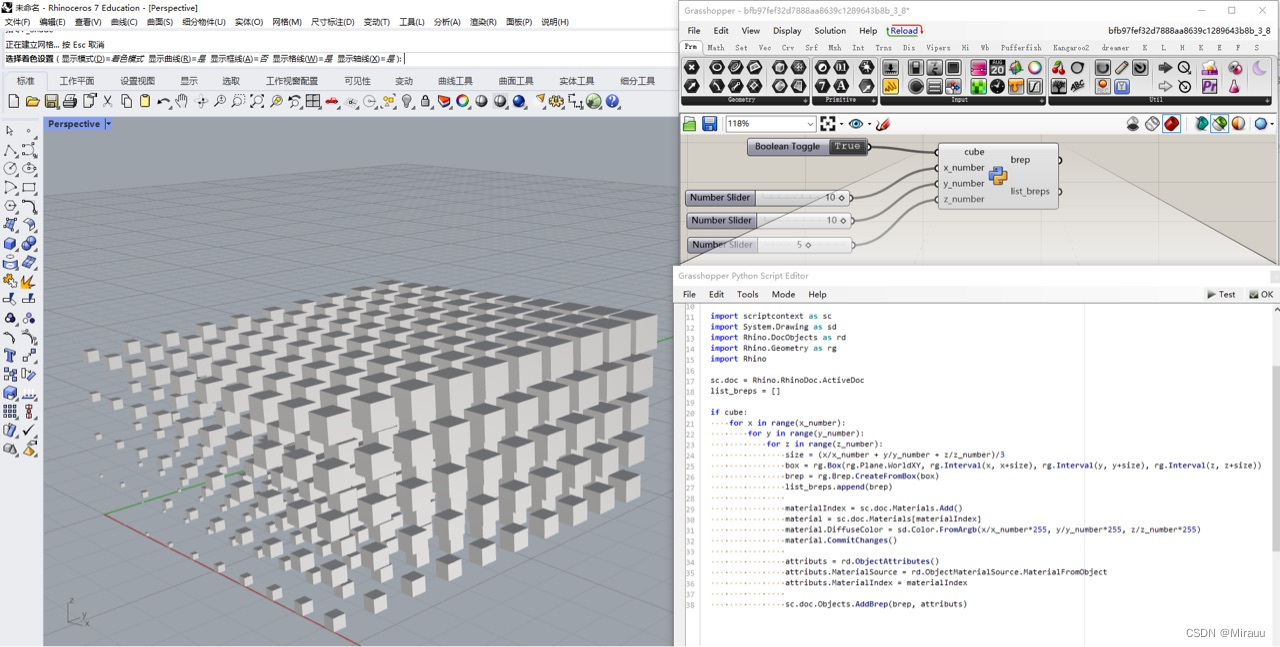
Task: Select the Explode tool in left toolbar
Action: [28, 283]
